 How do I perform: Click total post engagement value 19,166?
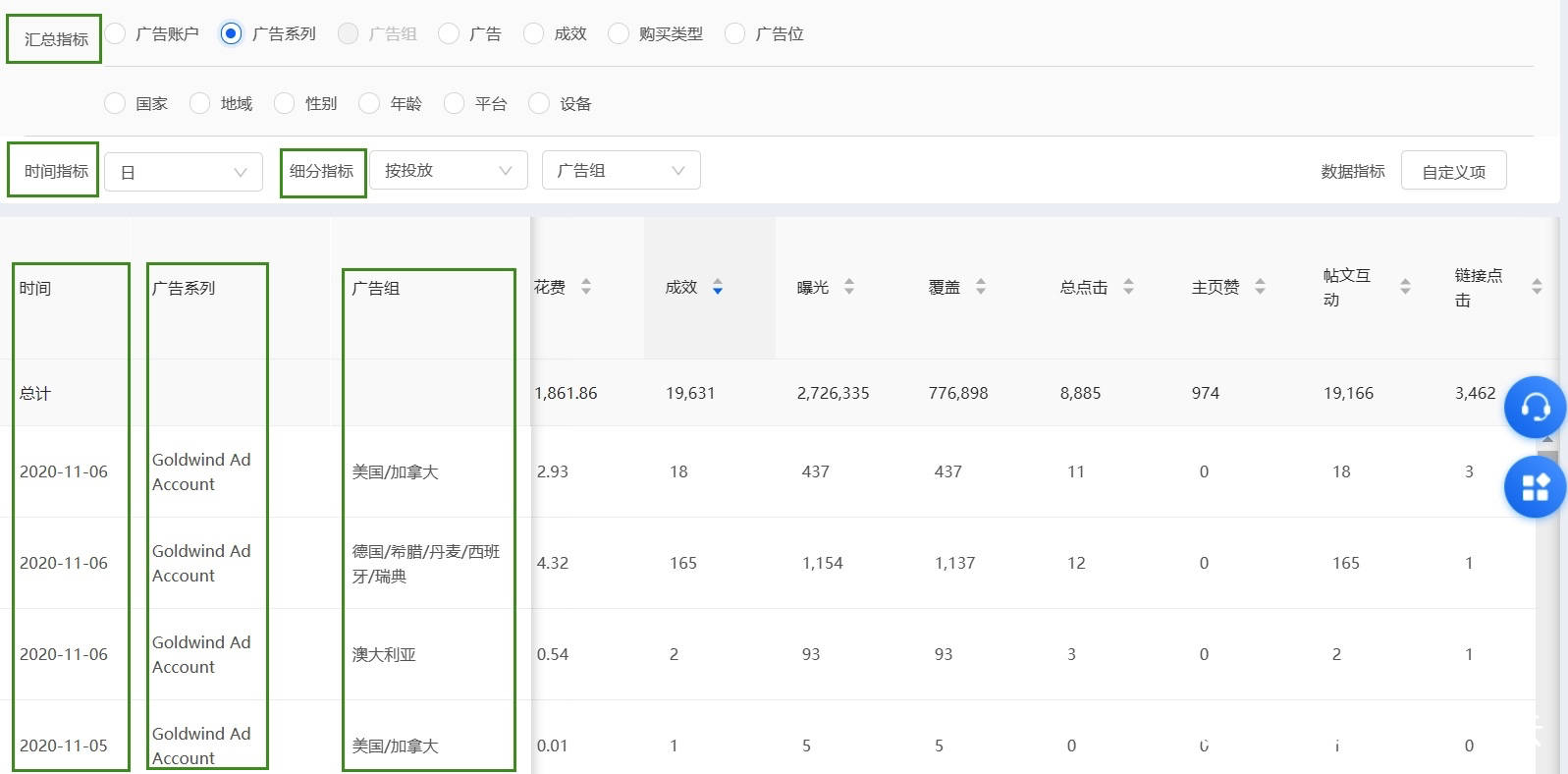[1349, 393]
